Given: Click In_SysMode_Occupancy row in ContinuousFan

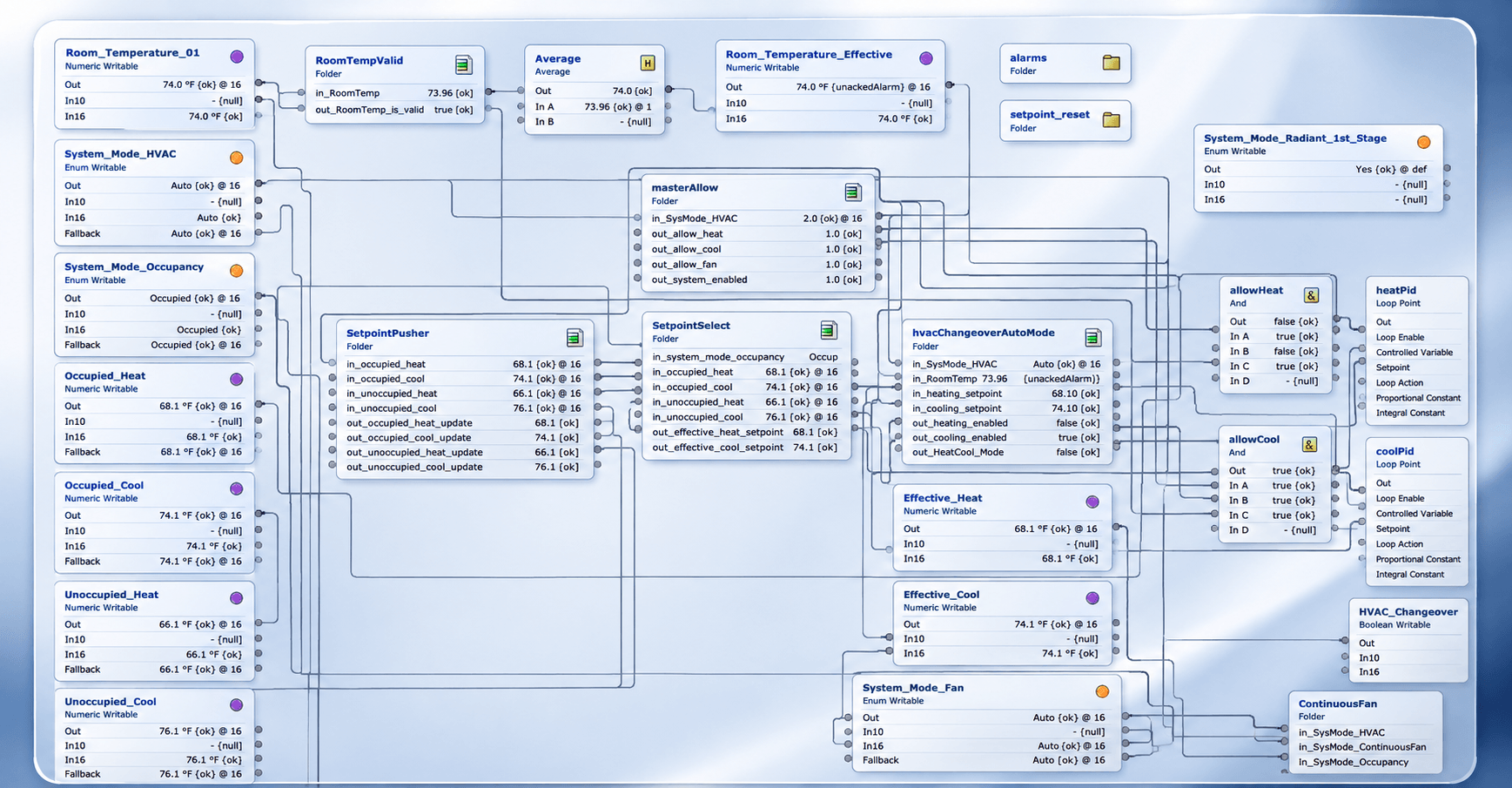Looking at the screenshot, I should click(1364, 762).
